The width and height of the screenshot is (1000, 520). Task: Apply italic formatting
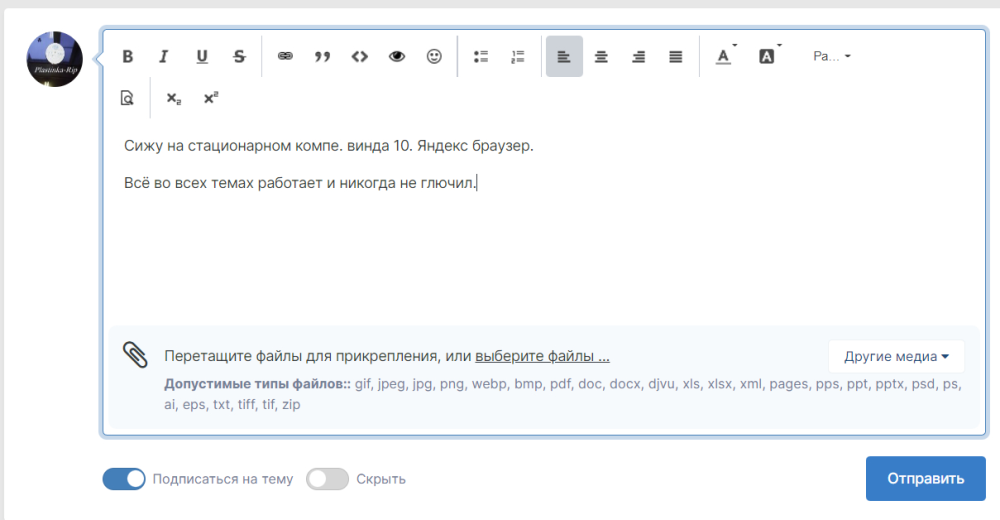click(x=164, y=57)
